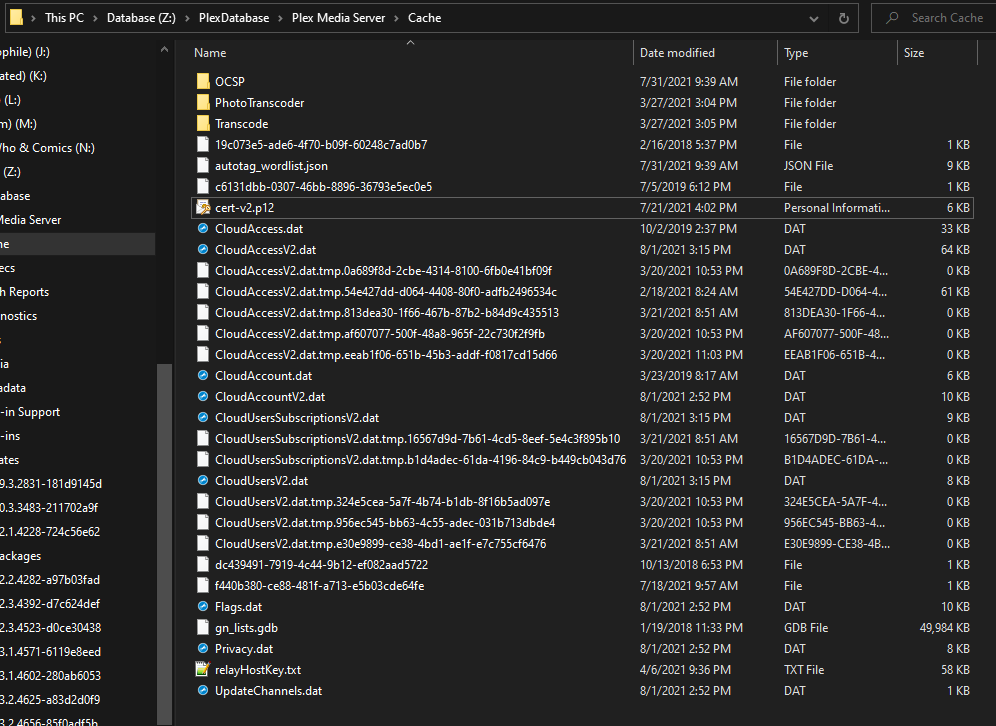Click the Cache breadcrumb
The height and width of the screenshot is (726, 996).
pos(424,18)
